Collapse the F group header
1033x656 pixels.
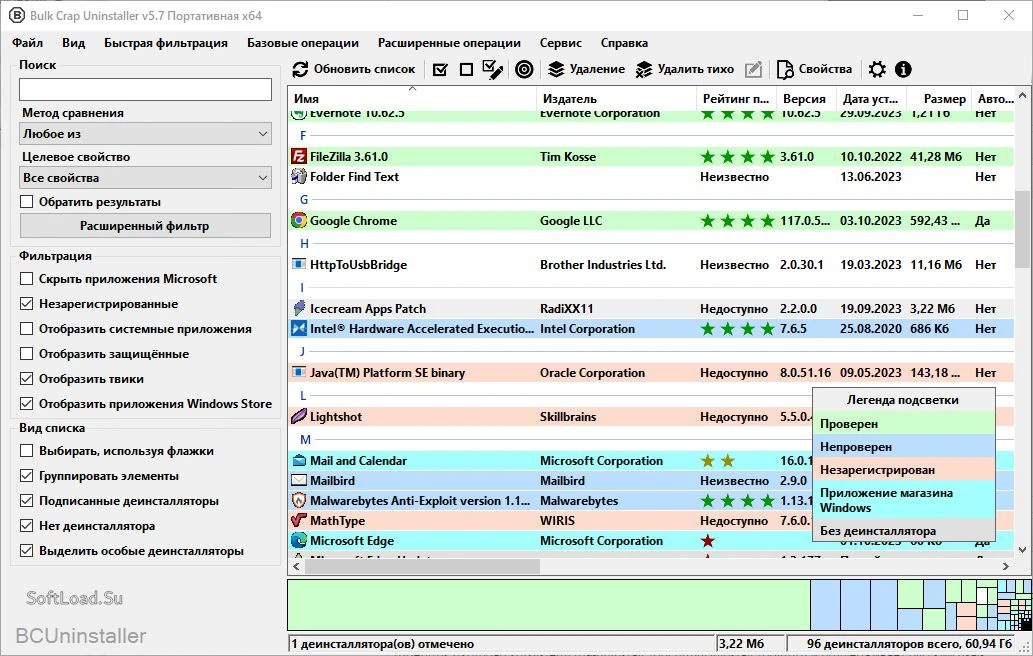pyautogui.click(x=303, y=136)
